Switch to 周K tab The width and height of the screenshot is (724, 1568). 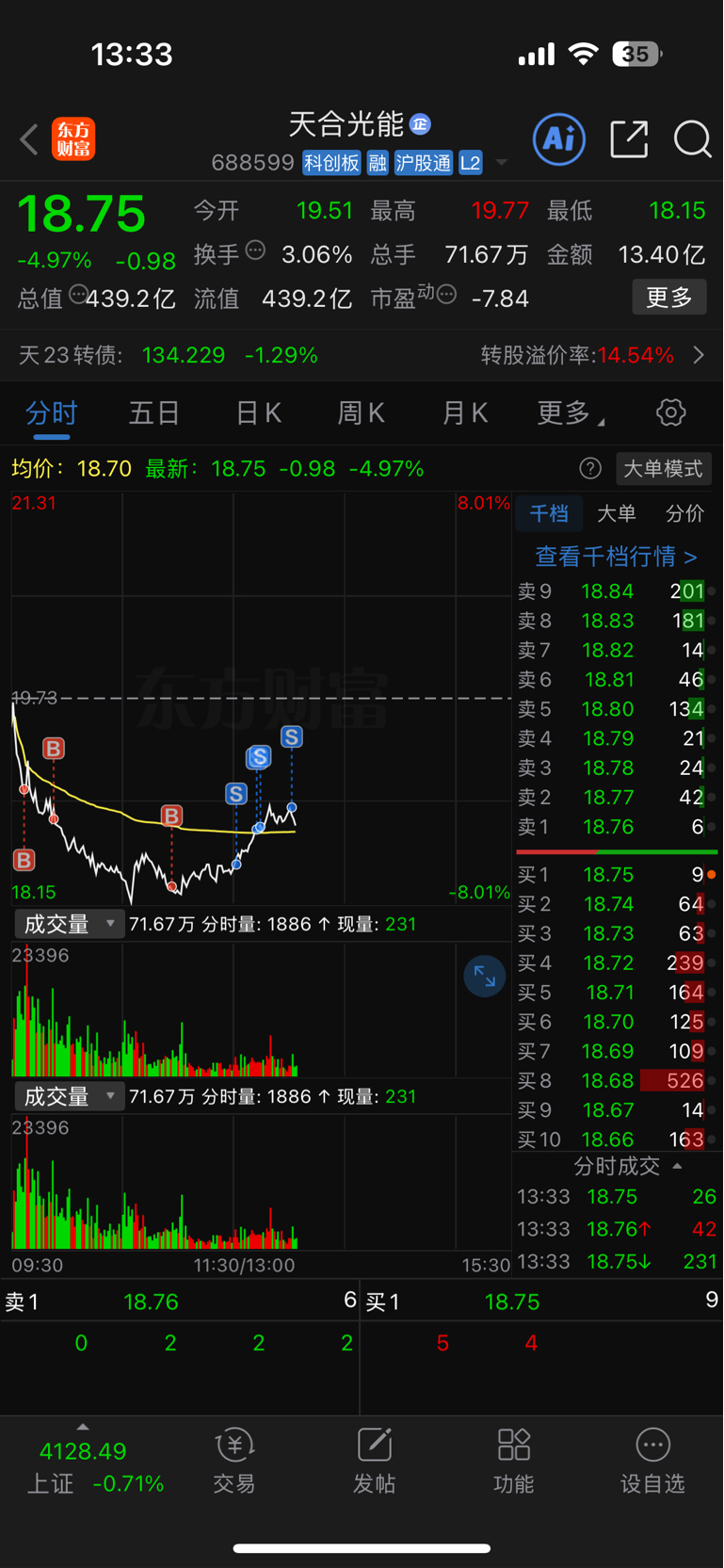tap(361, 412)
